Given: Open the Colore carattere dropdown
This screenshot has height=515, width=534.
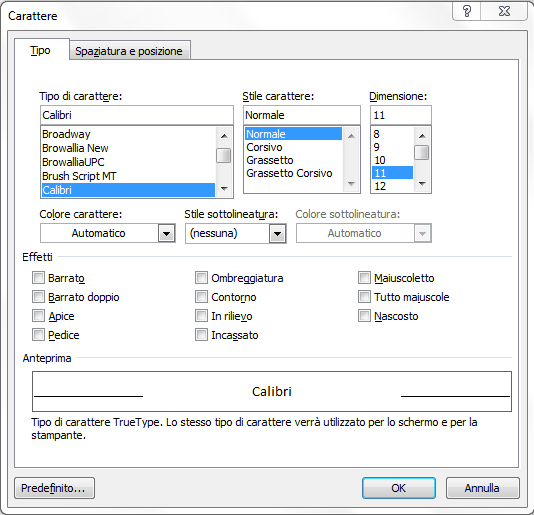Looking at the screenshot, I should (167, 233).
